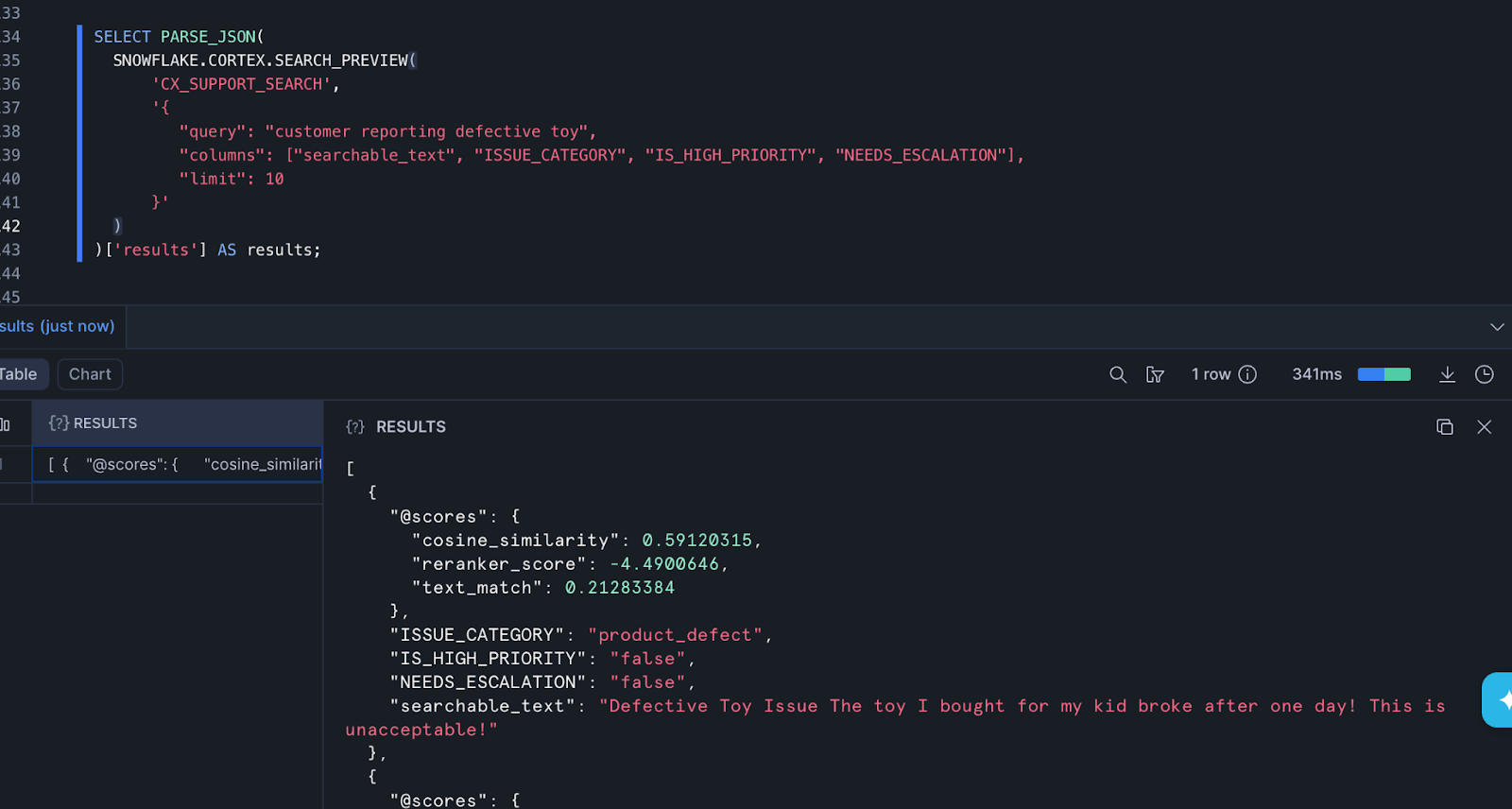Click the "limit": 10 line
The width and height of the screenshot is (1512, 809).
coord(232,179)
